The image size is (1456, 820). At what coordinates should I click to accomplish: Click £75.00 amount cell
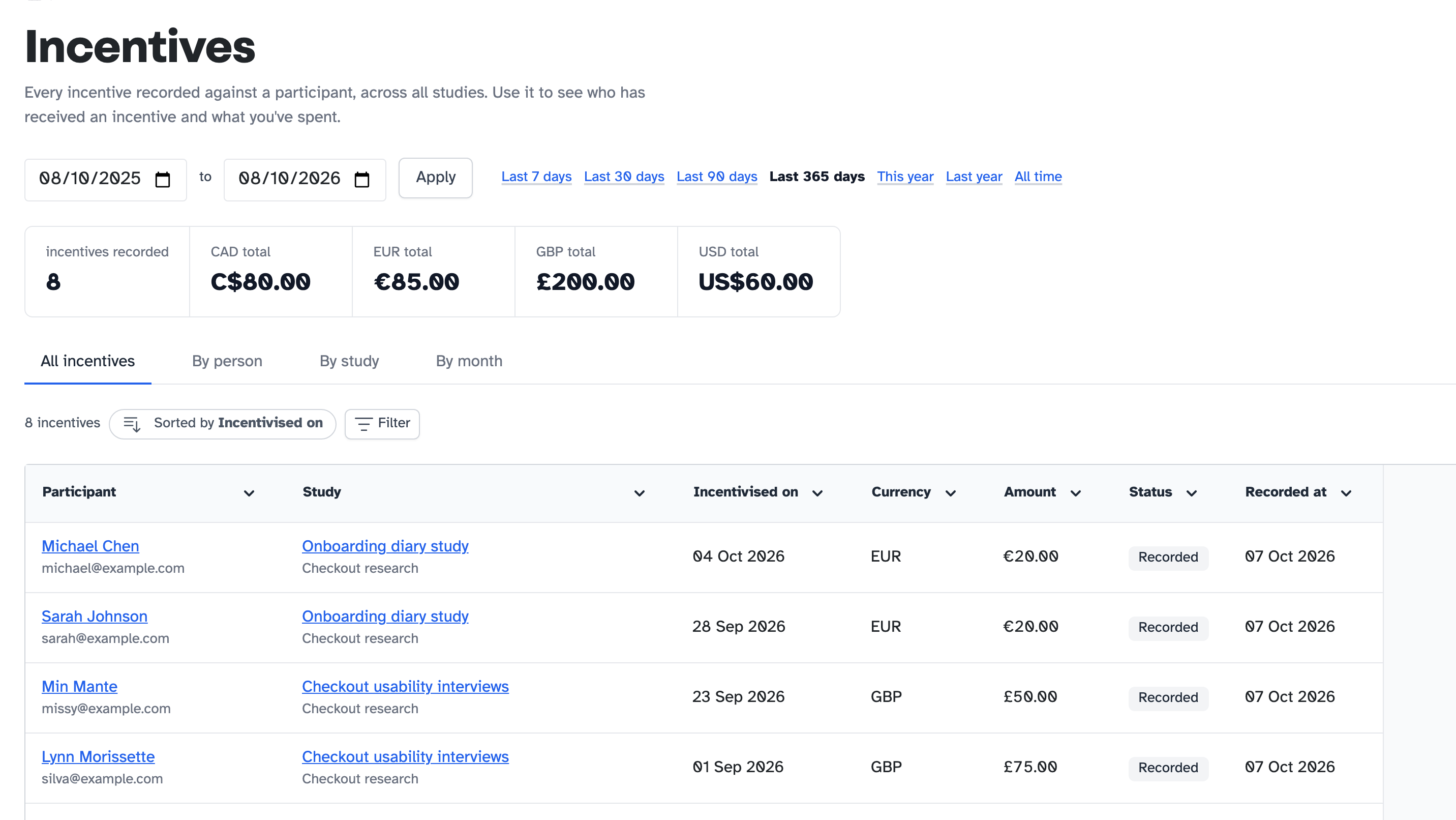[1030, 767]
